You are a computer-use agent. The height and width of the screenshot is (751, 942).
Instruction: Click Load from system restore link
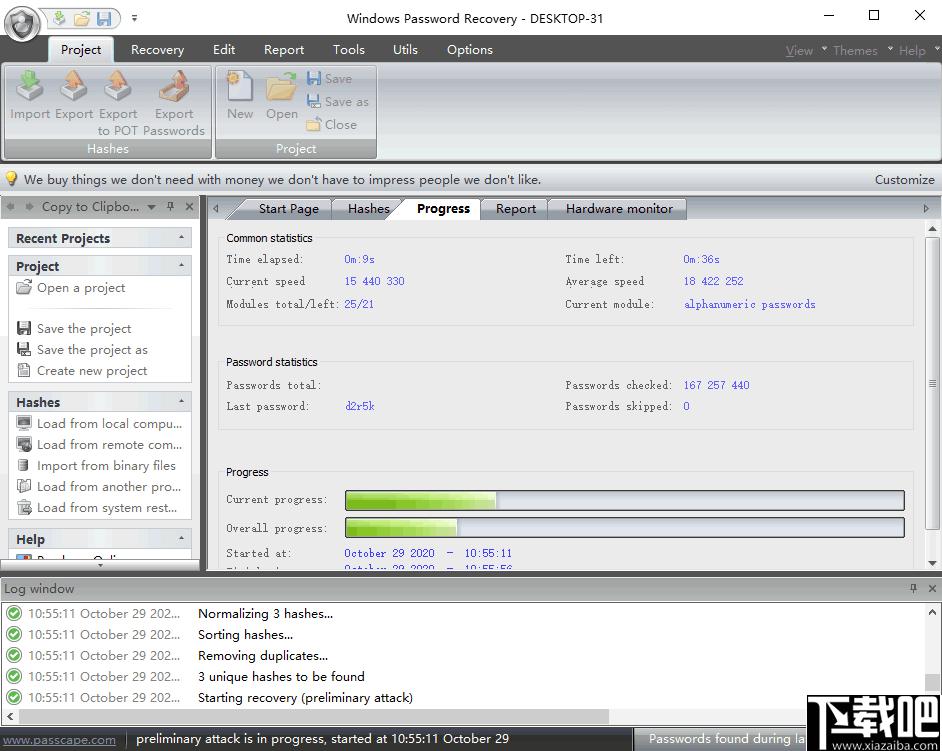[97, 508]
